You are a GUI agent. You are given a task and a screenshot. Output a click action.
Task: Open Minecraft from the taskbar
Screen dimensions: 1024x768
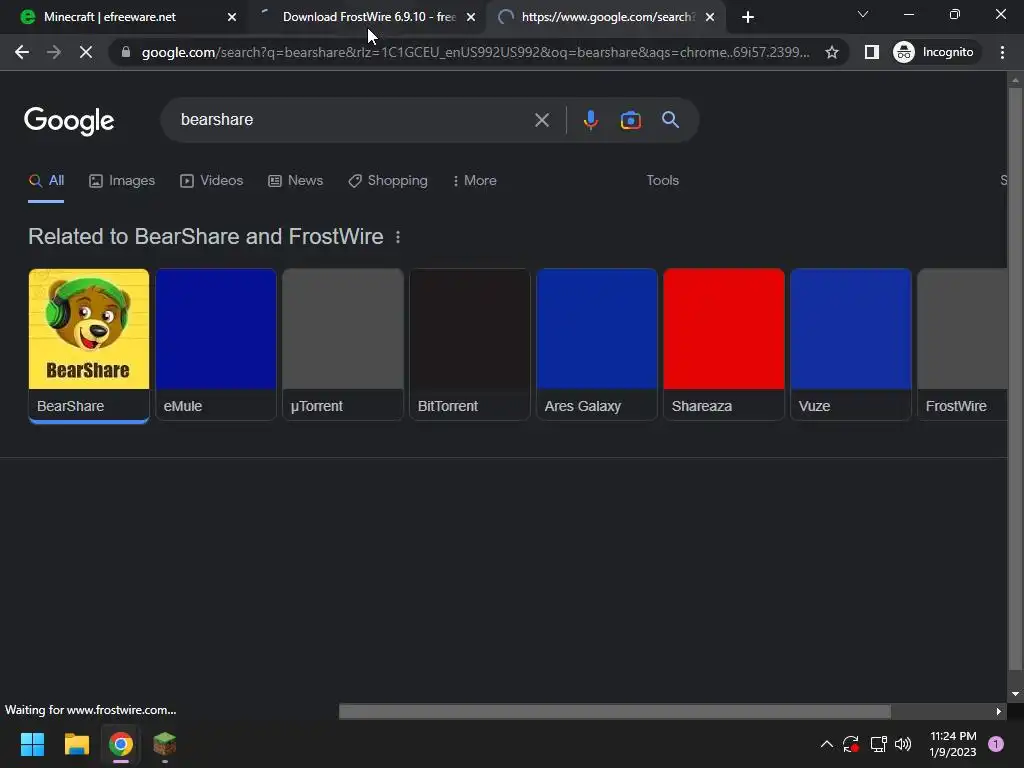coord(165,744)
